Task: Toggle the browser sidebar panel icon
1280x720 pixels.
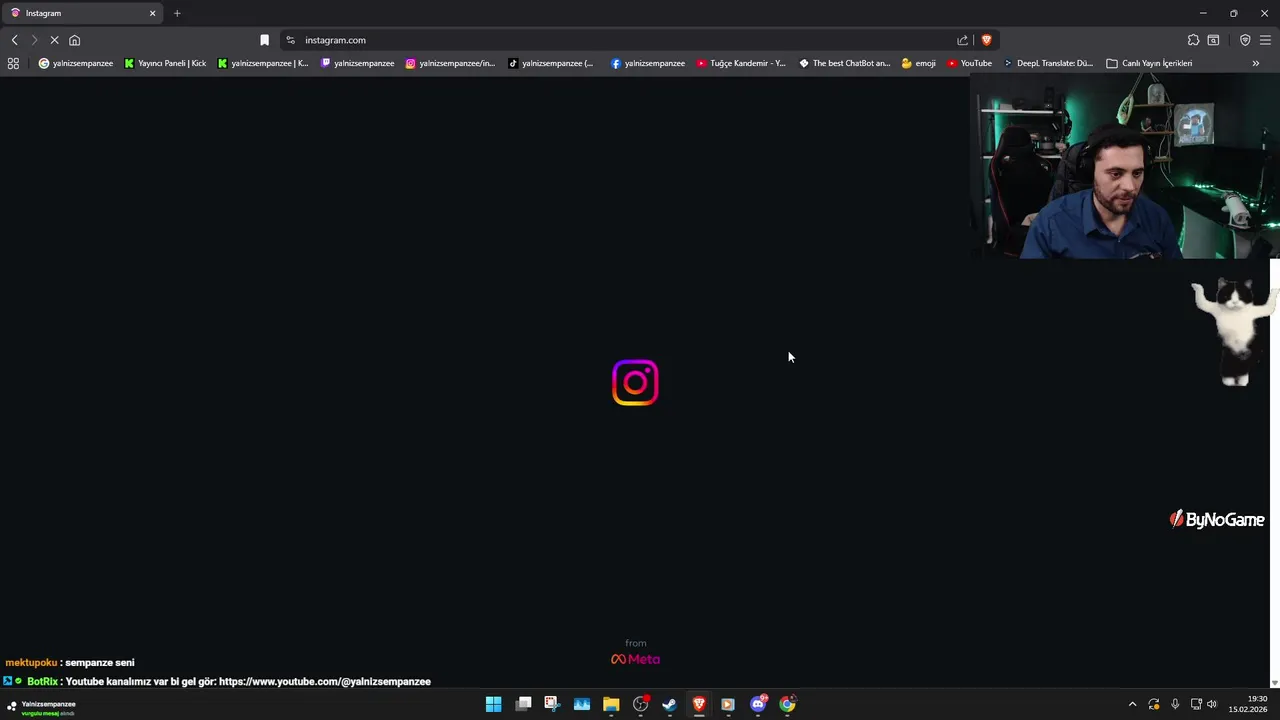Action: (1213, 40)
